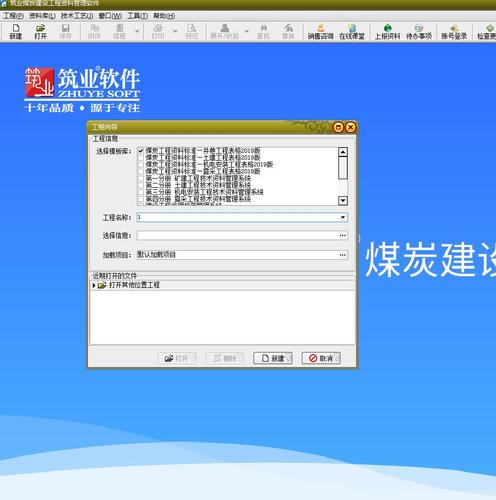Click the 展开/收起 toolbar icon

[225, 32]
